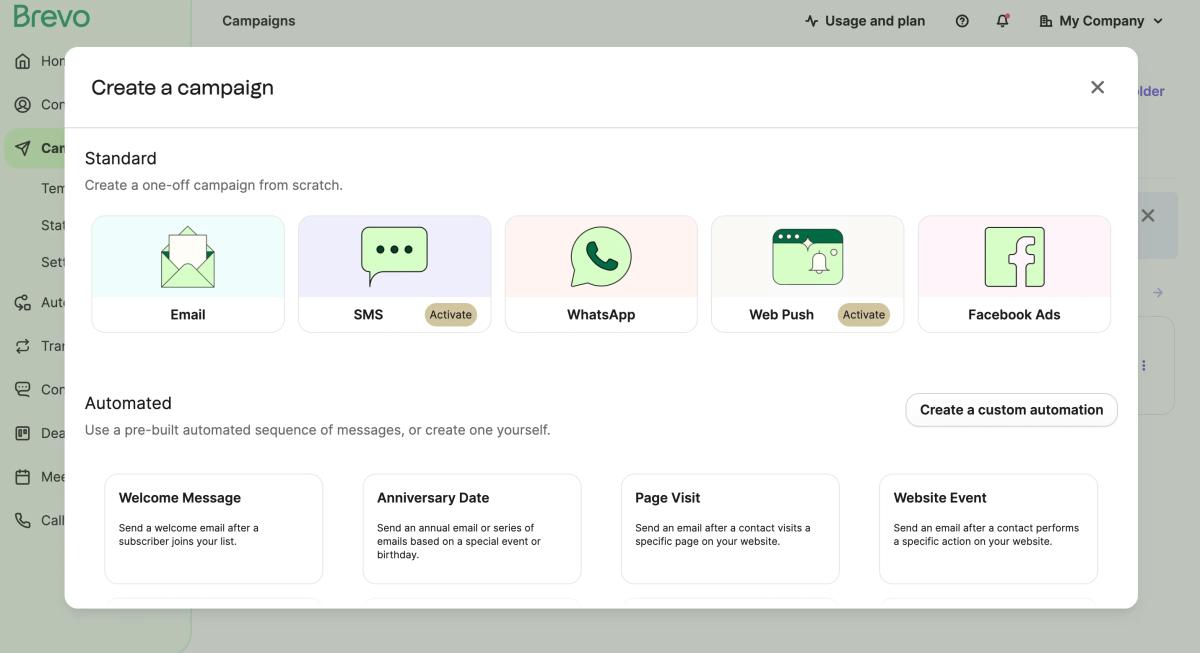Open the notifications bell in the header
The image size is (1200, 653).
[x=1002, y=20]
